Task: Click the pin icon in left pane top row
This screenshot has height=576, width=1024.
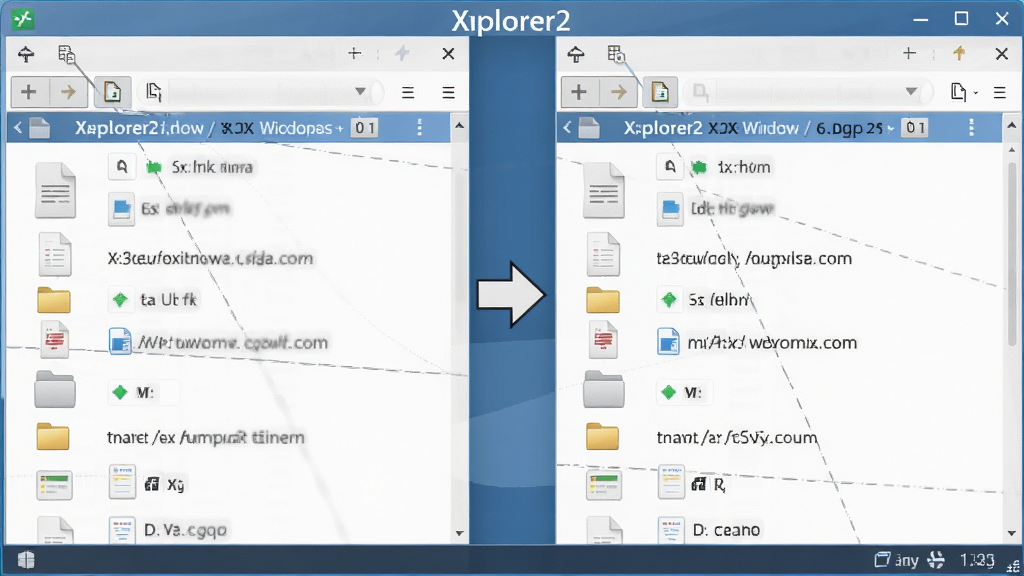Action: click(402, 54)
